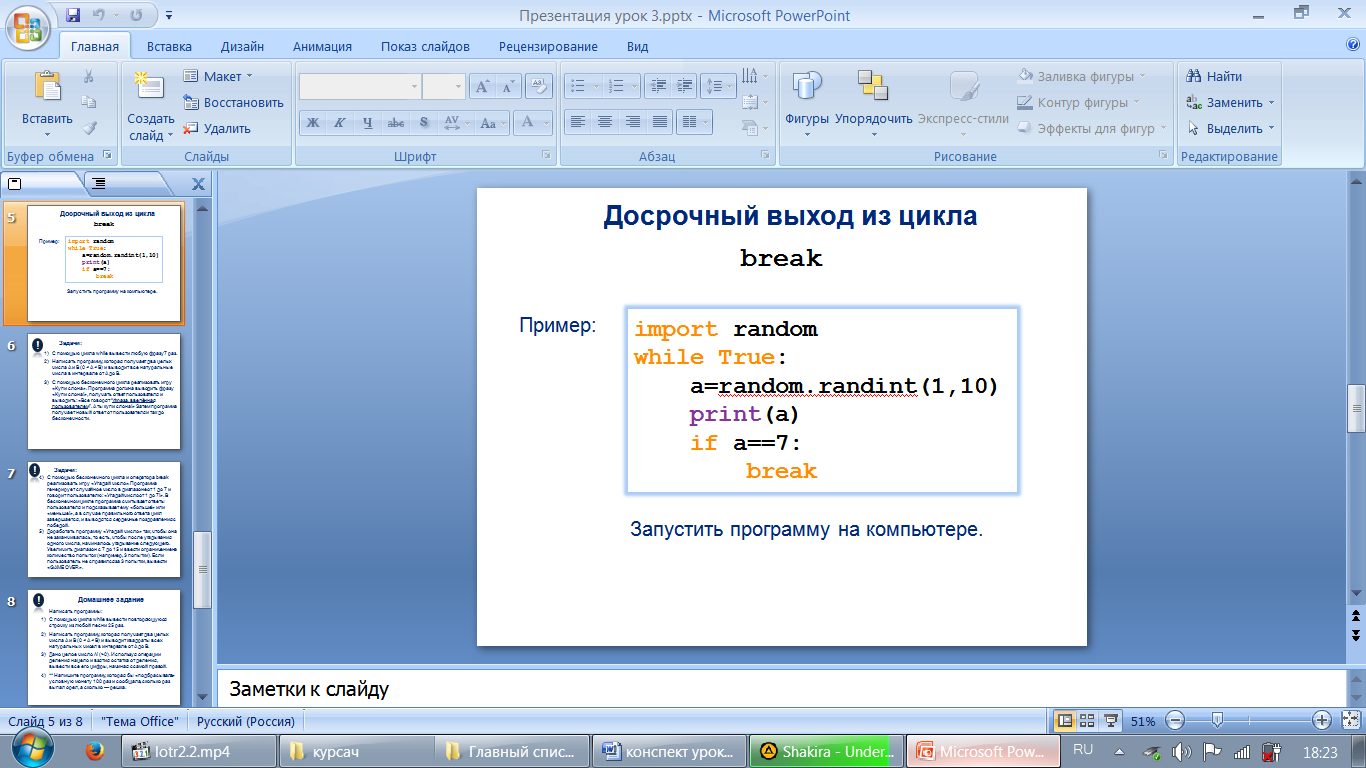
Task: Start slide show from status bar
Action: point(1110,720)
